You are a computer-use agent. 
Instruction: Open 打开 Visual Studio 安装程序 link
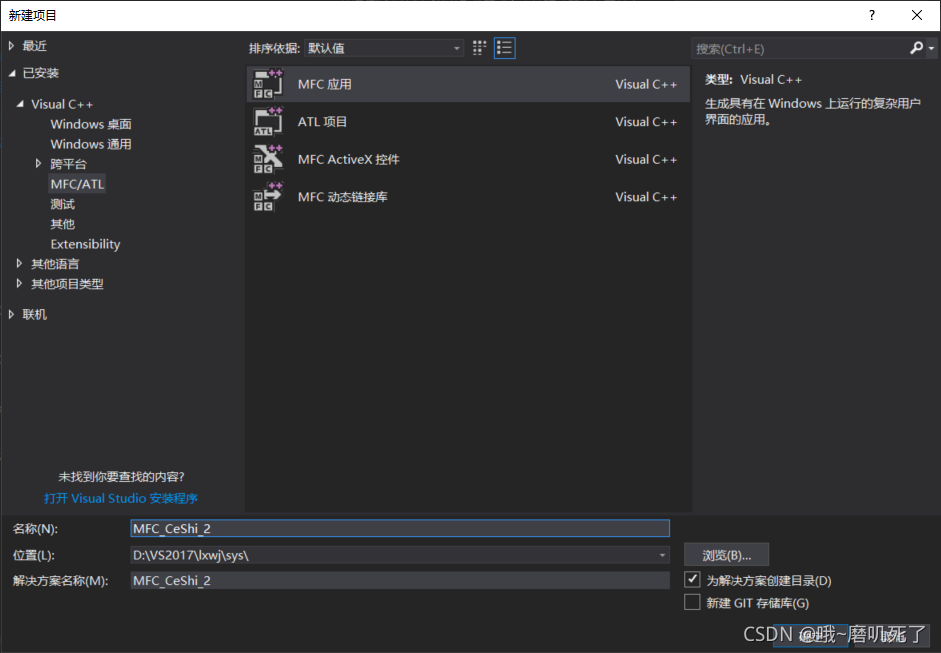coord(121,498)
